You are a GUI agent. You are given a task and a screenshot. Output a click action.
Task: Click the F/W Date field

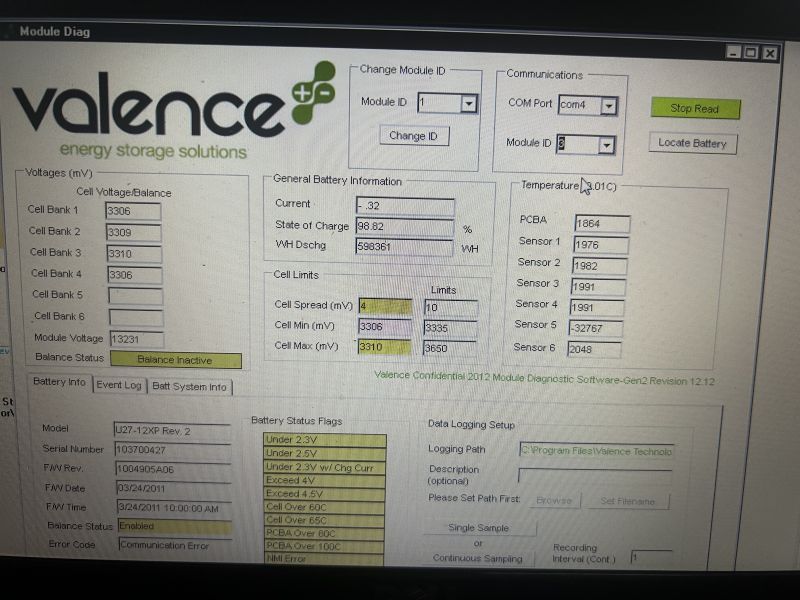point(174,488)
